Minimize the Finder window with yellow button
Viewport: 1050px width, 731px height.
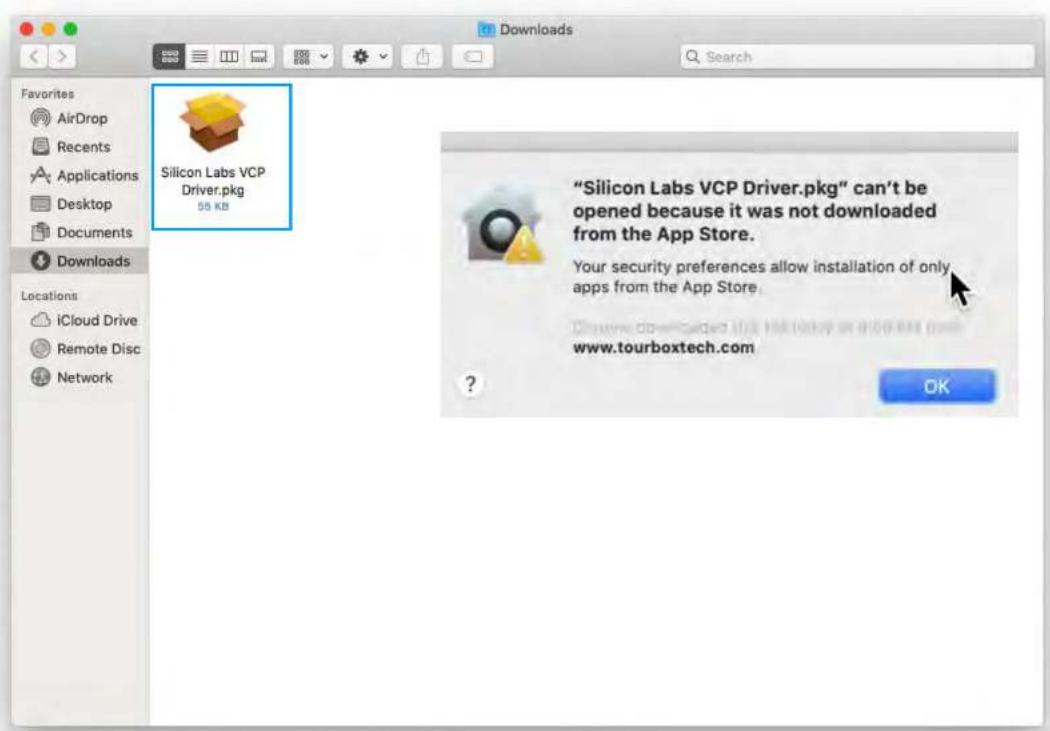tap(49, 29)
